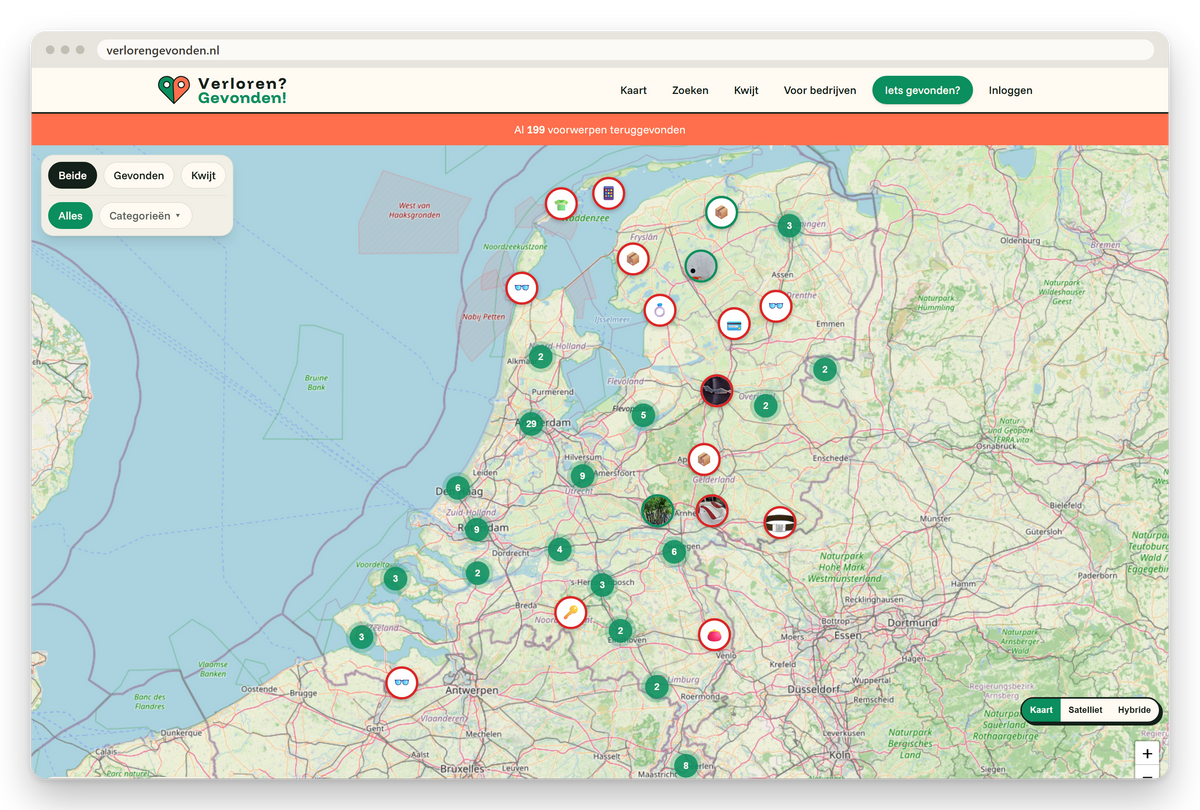Select the Alles category filter
The width and height of the screenshot is (1200, 810).
click(x=70, y=215)
